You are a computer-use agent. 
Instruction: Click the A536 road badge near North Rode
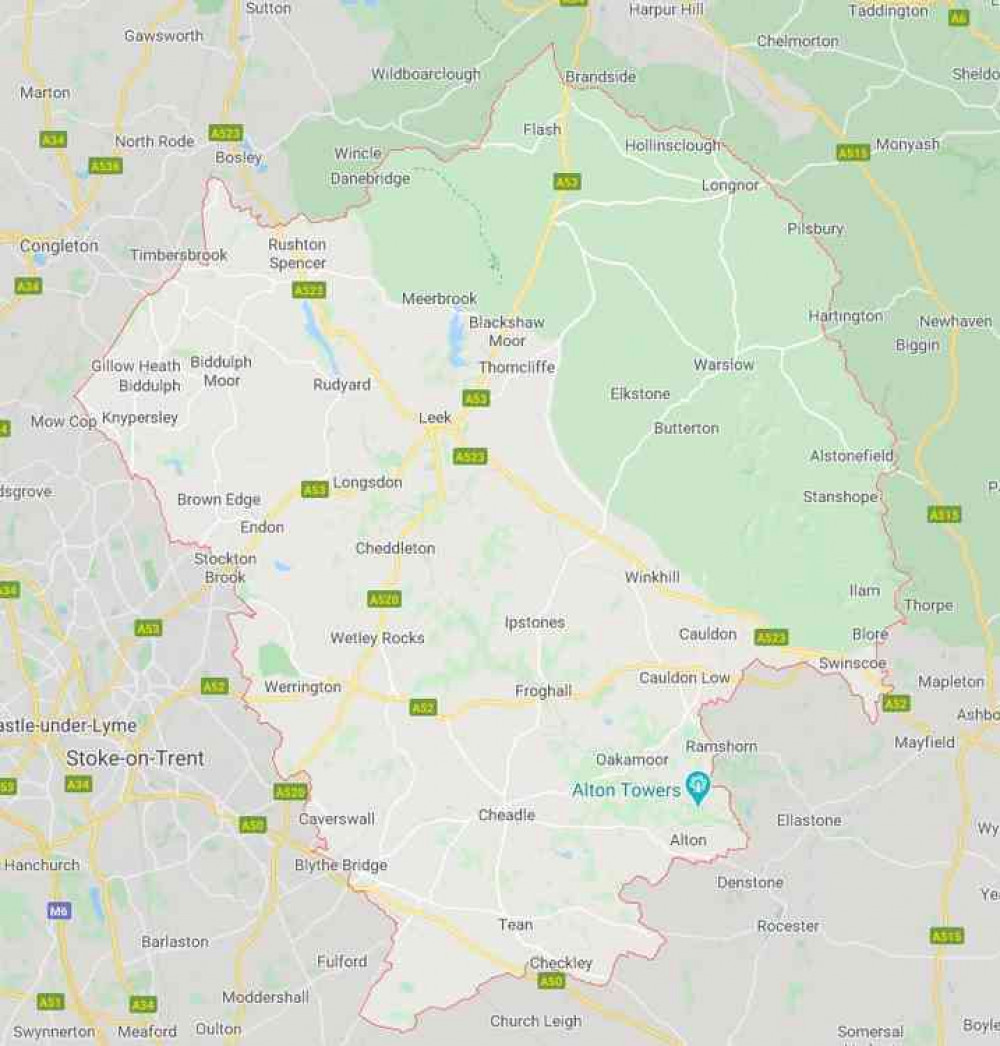coord(105,165)
